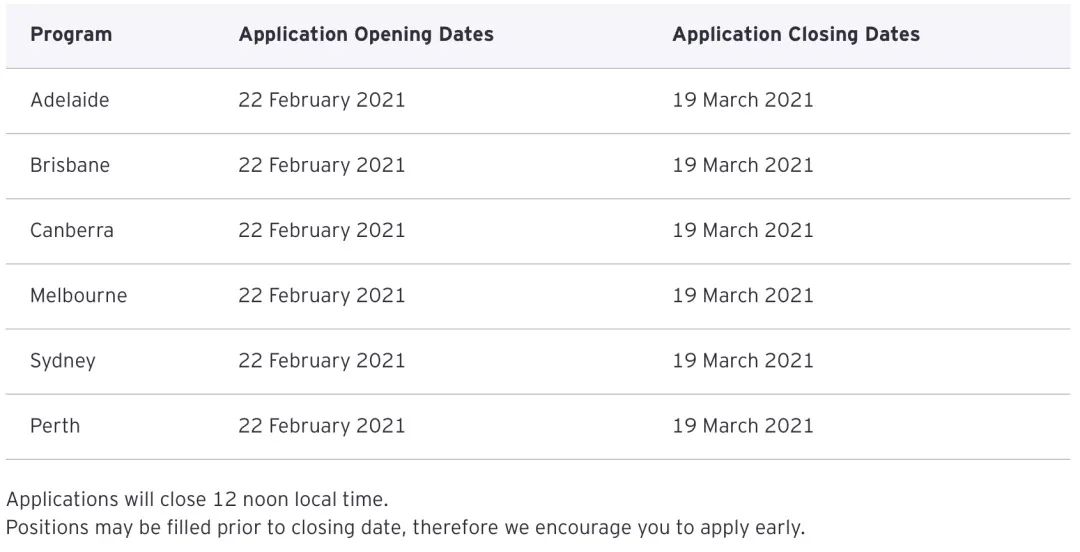
Task: Click the Application Opening Dates header
Action: [x=366, y=34]
